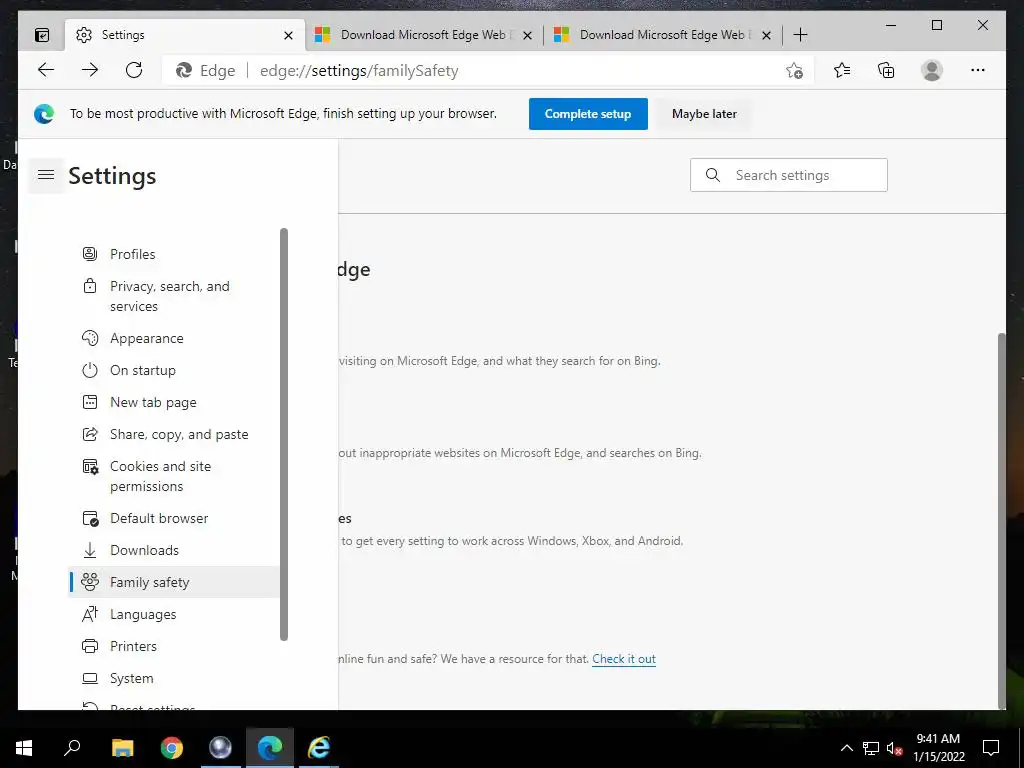Image resolution: width=1024 pixels, height=768 pixels.
Task: Open the tab actions menu icon
Action: click(42, 35)
